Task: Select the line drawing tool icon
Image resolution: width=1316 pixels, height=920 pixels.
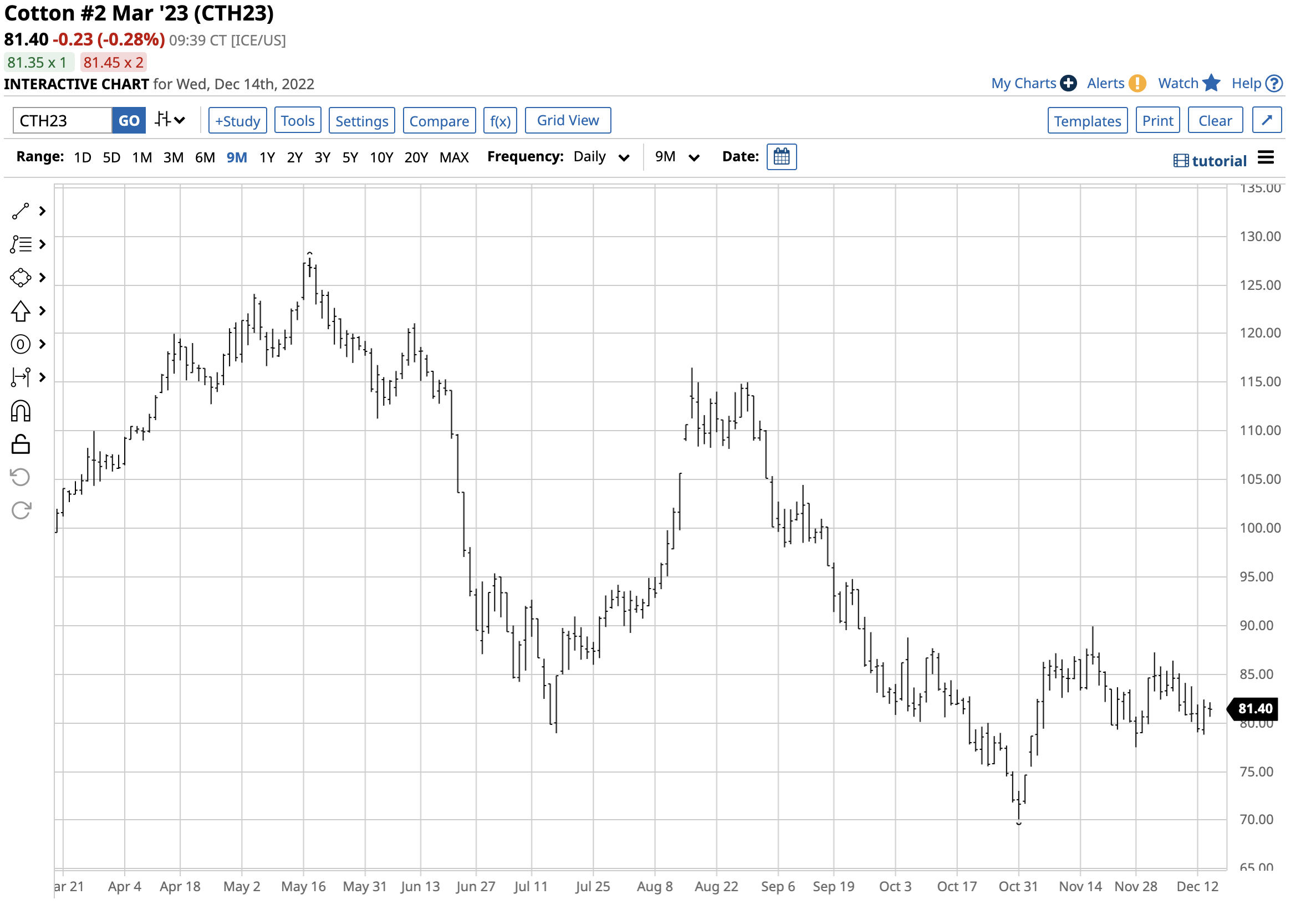Action: [x=21, y=212]
